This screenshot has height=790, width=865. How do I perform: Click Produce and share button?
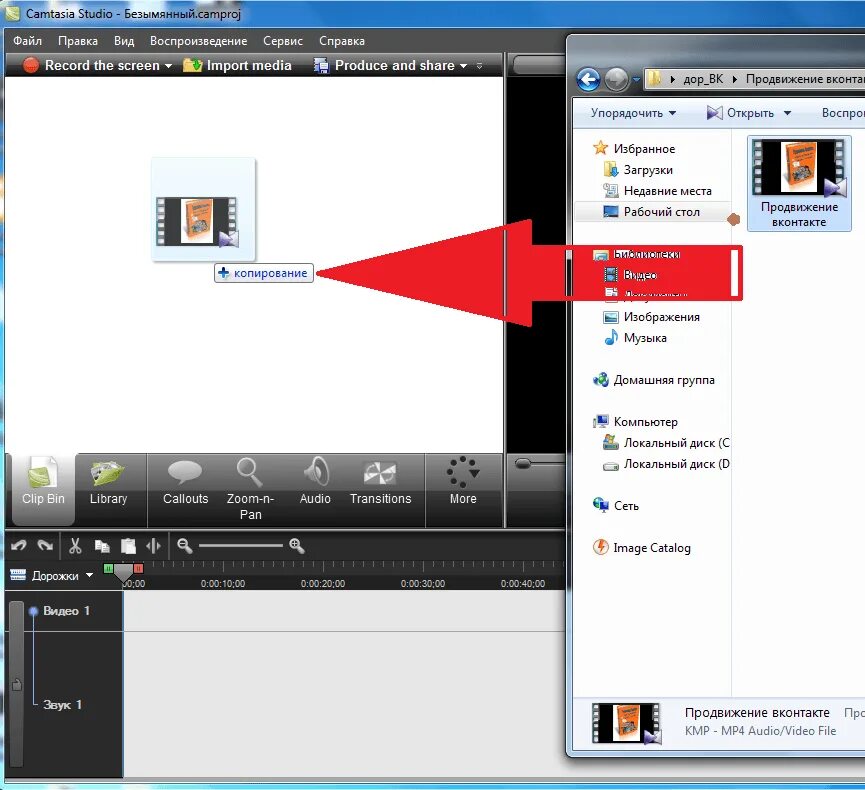(386, 65)
